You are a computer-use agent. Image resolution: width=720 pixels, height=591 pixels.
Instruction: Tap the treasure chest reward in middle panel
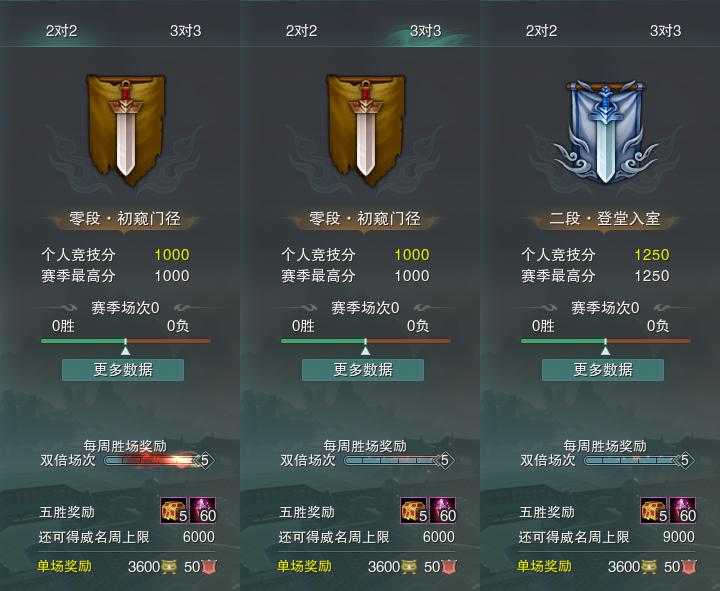(x=414, y=510)
